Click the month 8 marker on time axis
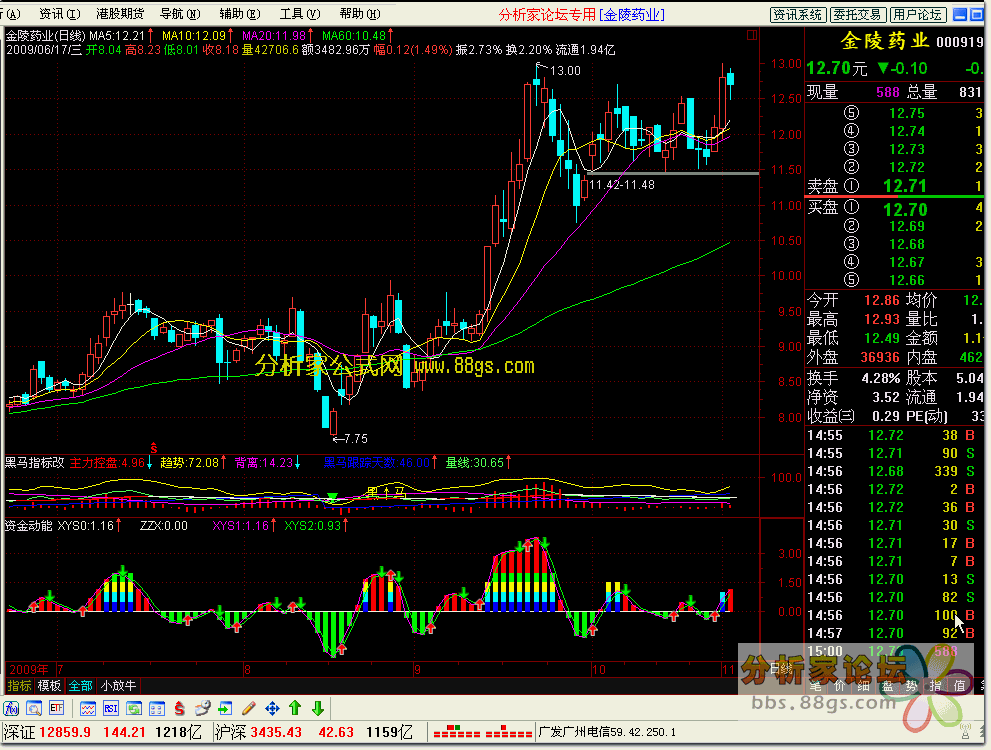 point(247,670)
